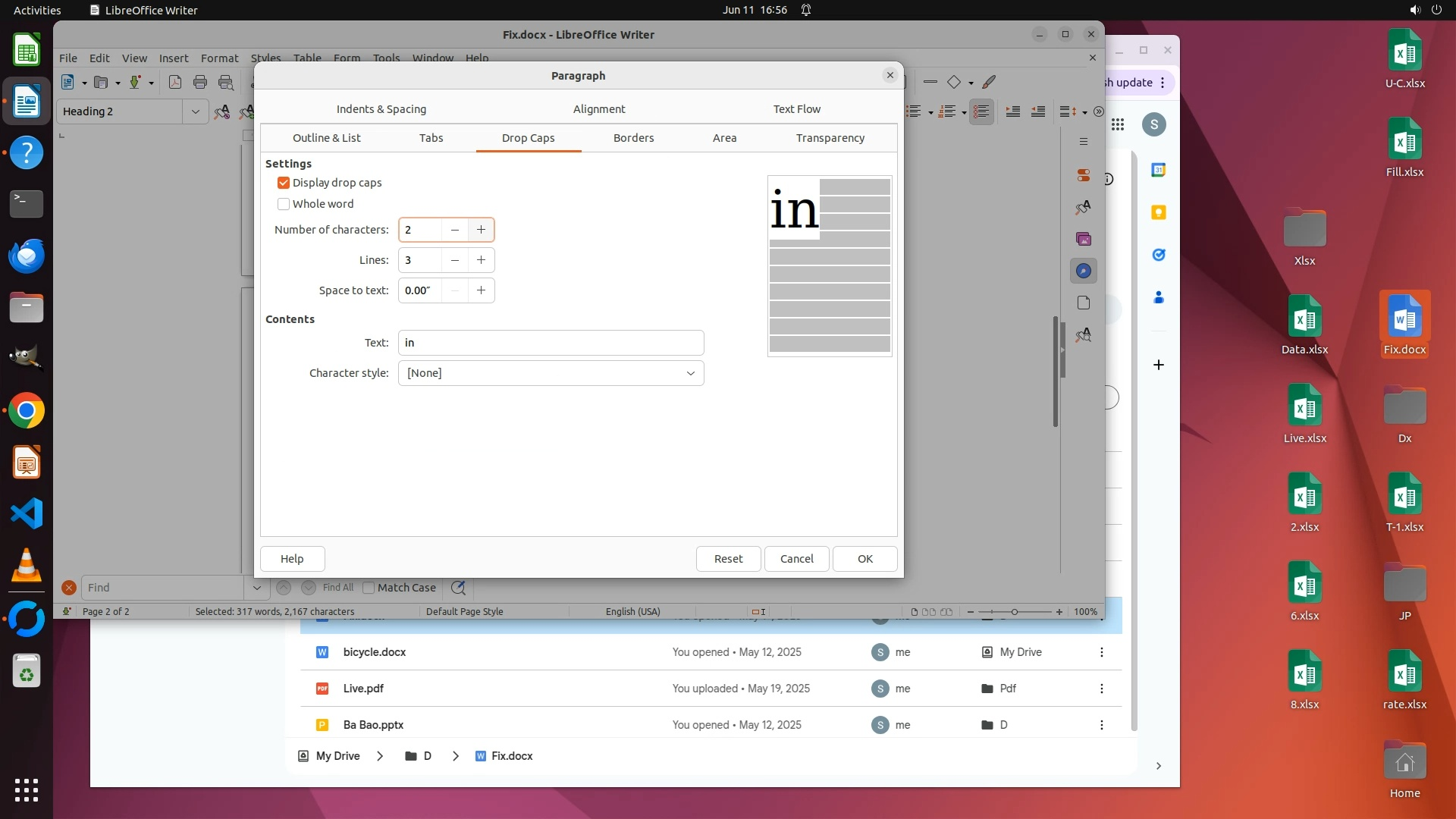Uncheck Display drop caps
This screenshot has width=1456, height=819.
284,183
